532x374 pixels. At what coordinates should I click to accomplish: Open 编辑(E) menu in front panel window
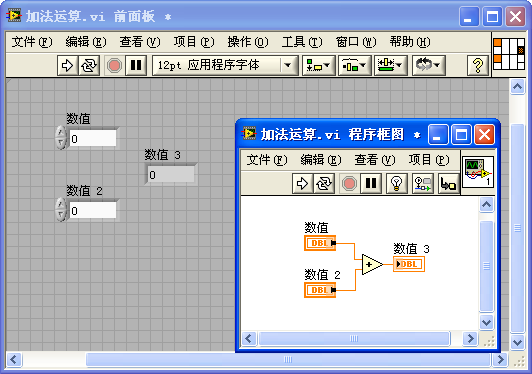86,42
